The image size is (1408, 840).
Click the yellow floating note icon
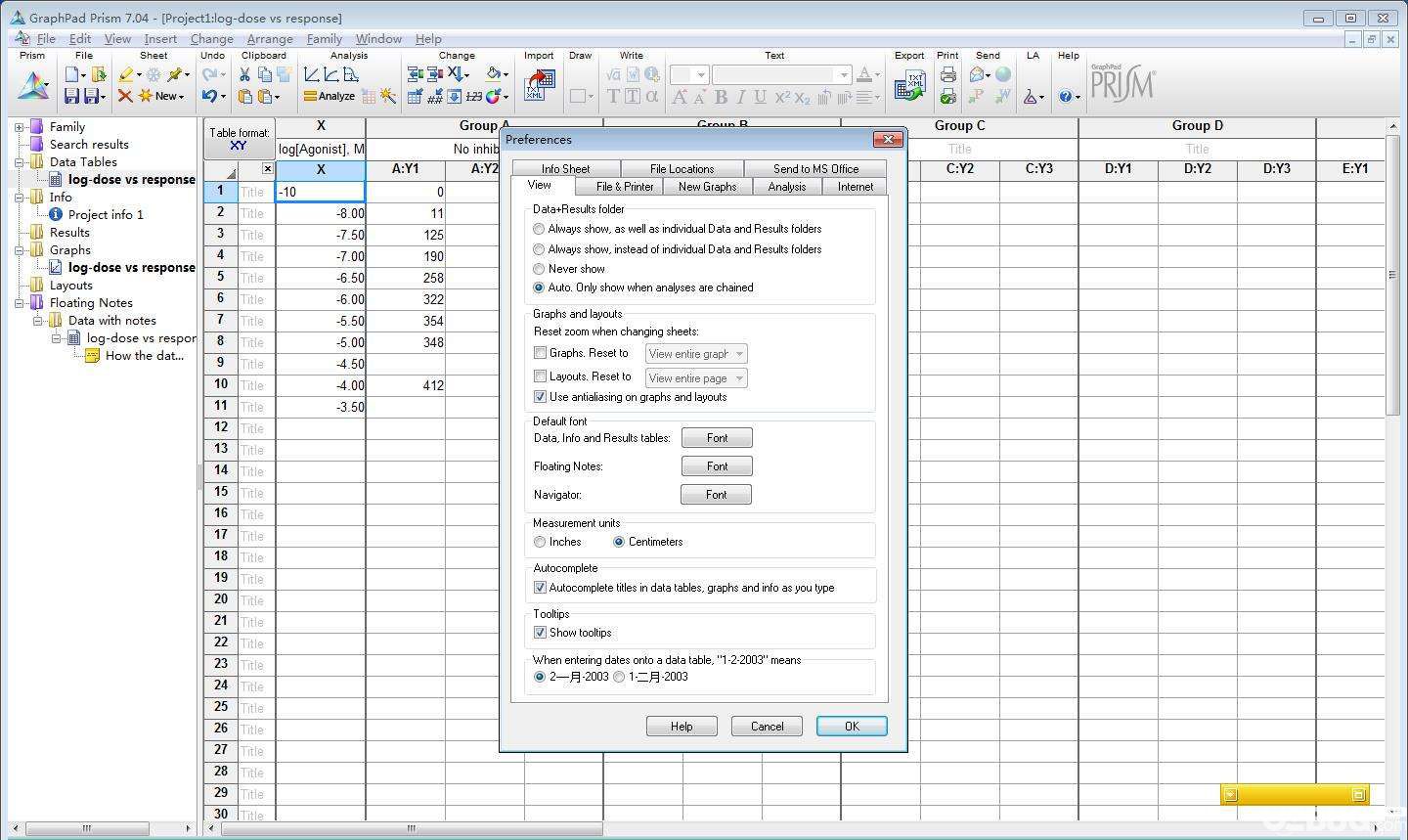tap(91, 356)
